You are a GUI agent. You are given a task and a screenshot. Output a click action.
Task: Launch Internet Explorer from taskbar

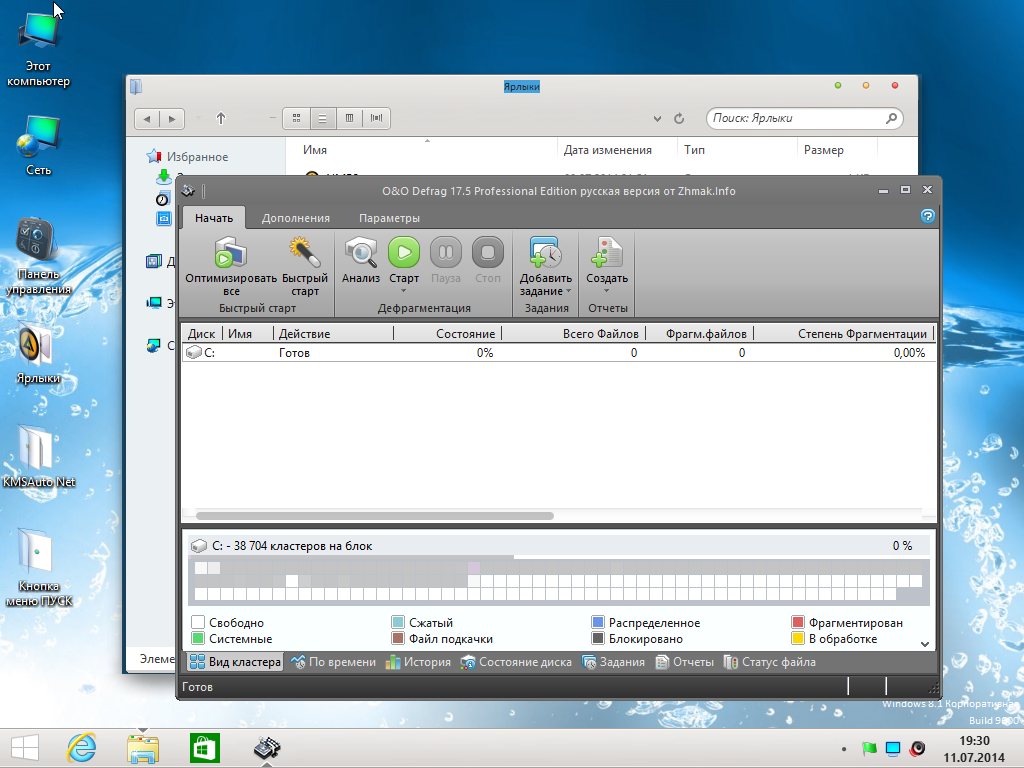coord(82,748)
